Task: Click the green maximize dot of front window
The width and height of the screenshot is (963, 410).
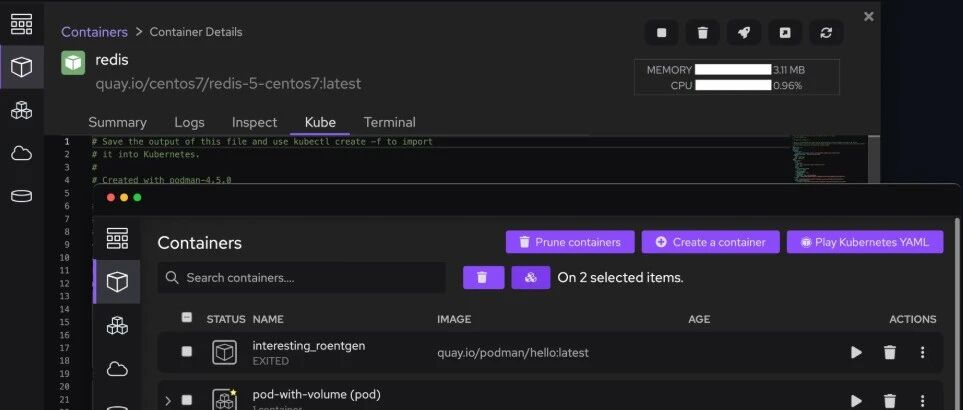Action: [x=138, y=198]
